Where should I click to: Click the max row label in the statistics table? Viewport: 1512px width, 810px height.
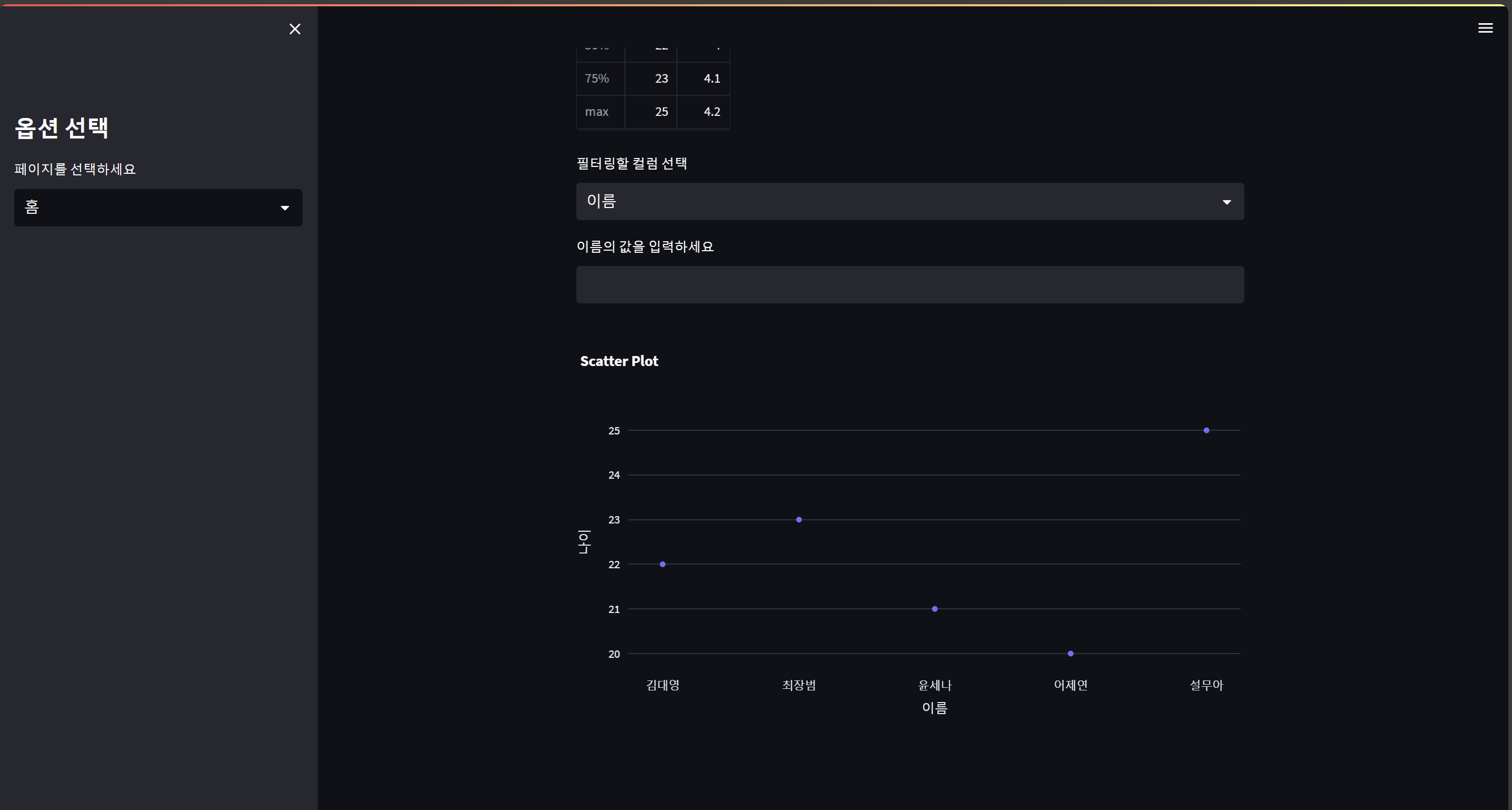tap(597, 112)
